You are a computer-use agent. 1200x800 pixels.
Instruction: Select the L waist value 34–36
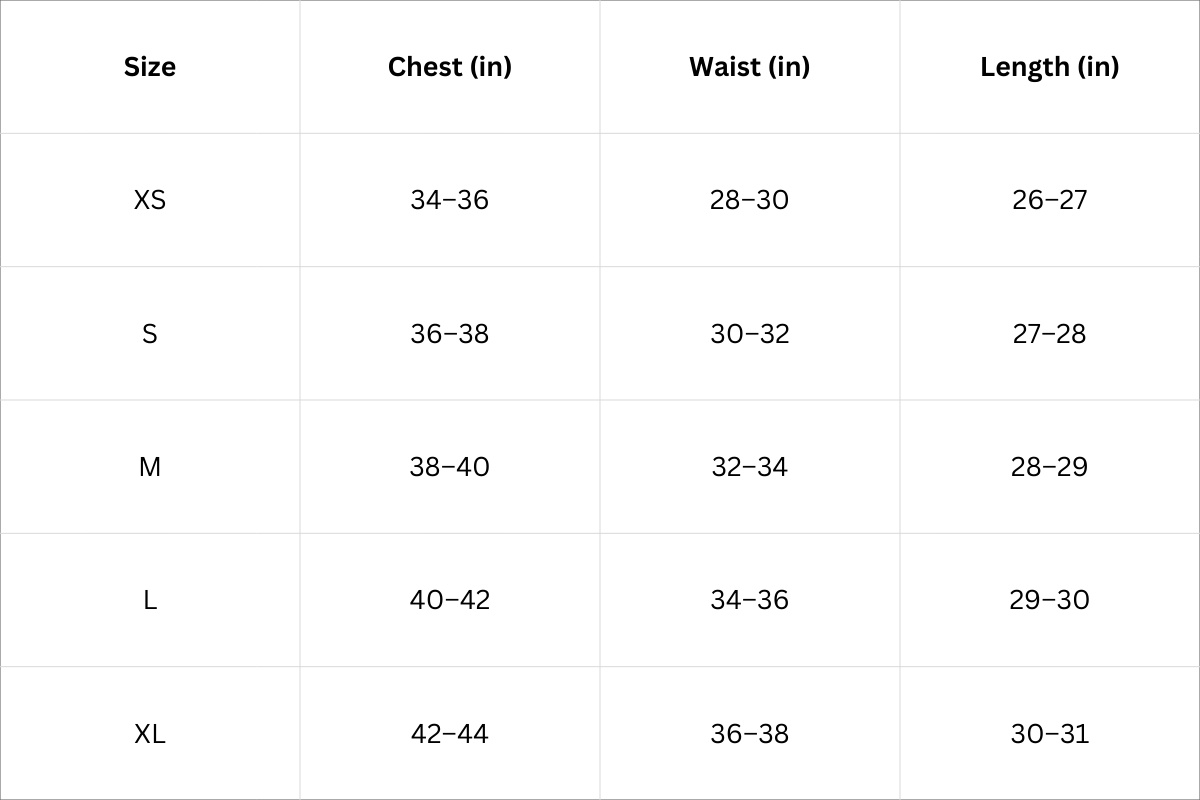pyautogui.click(x=749, y=600)
